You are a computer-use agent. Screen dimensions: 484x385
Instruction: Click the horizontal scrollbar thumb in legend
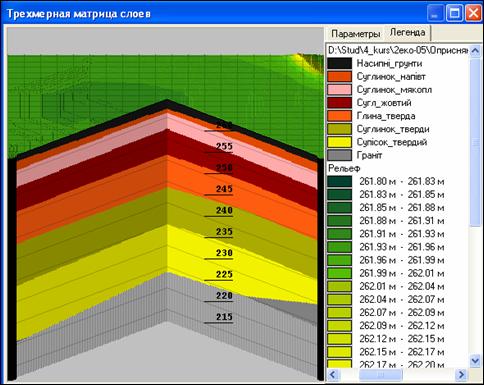point(380,374)
